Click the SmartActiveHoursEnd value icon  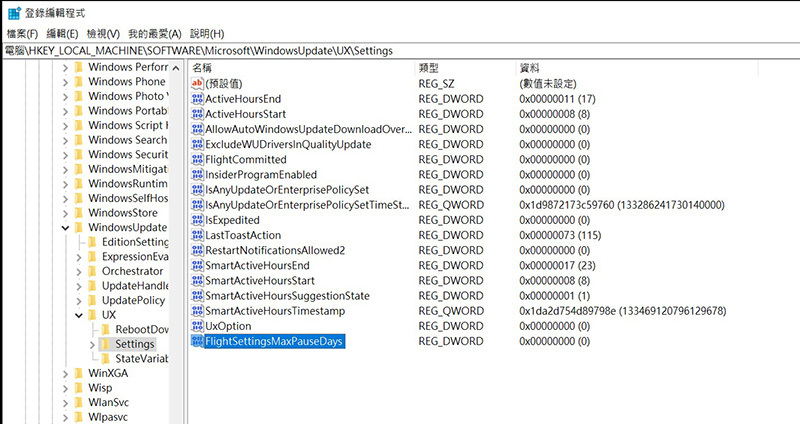197,265
